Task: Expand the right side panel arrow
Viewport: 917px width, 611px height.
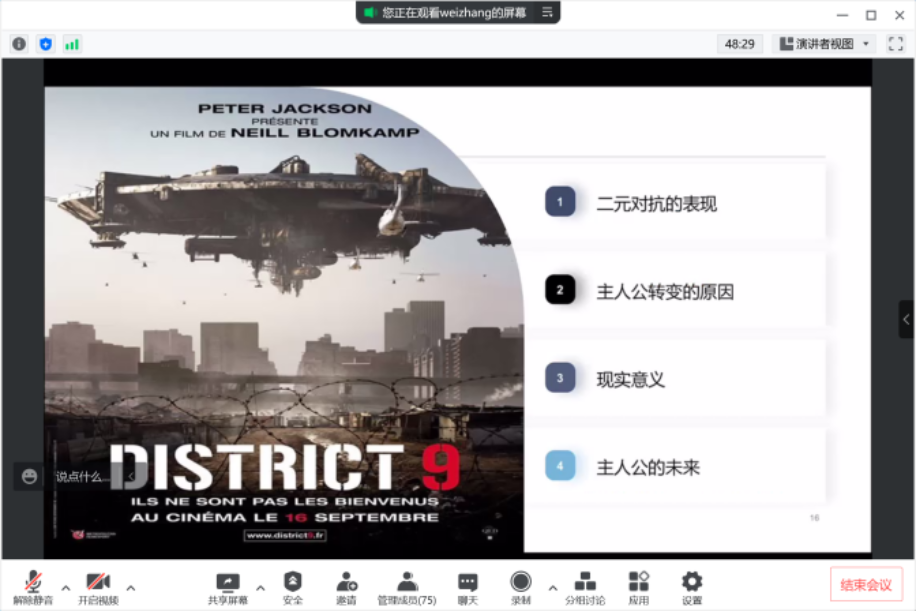Action: (906, 319)
